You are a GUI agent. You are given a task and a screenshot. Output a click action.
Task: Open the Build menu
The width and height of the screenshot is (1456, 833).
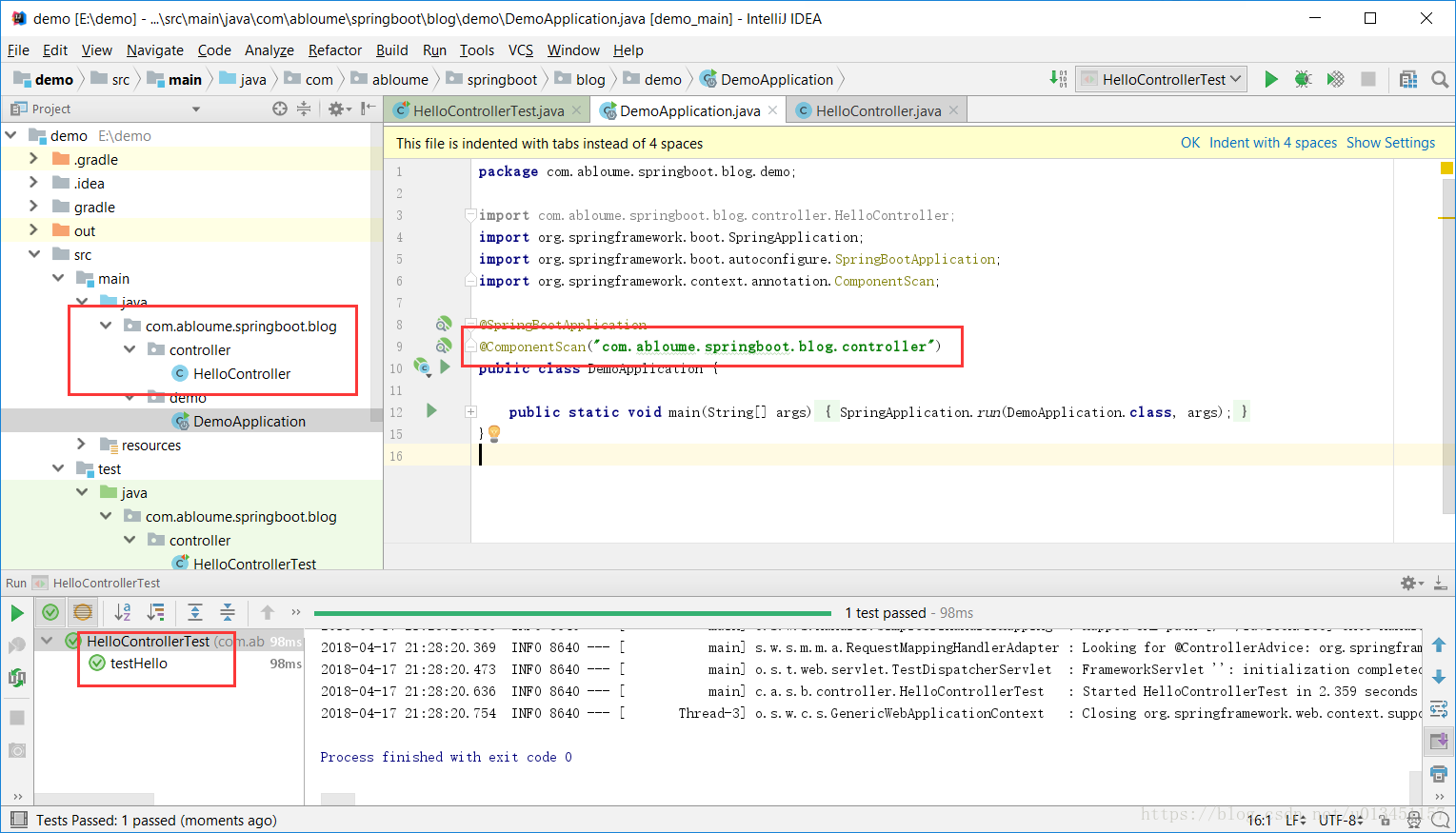click(391, 50)
